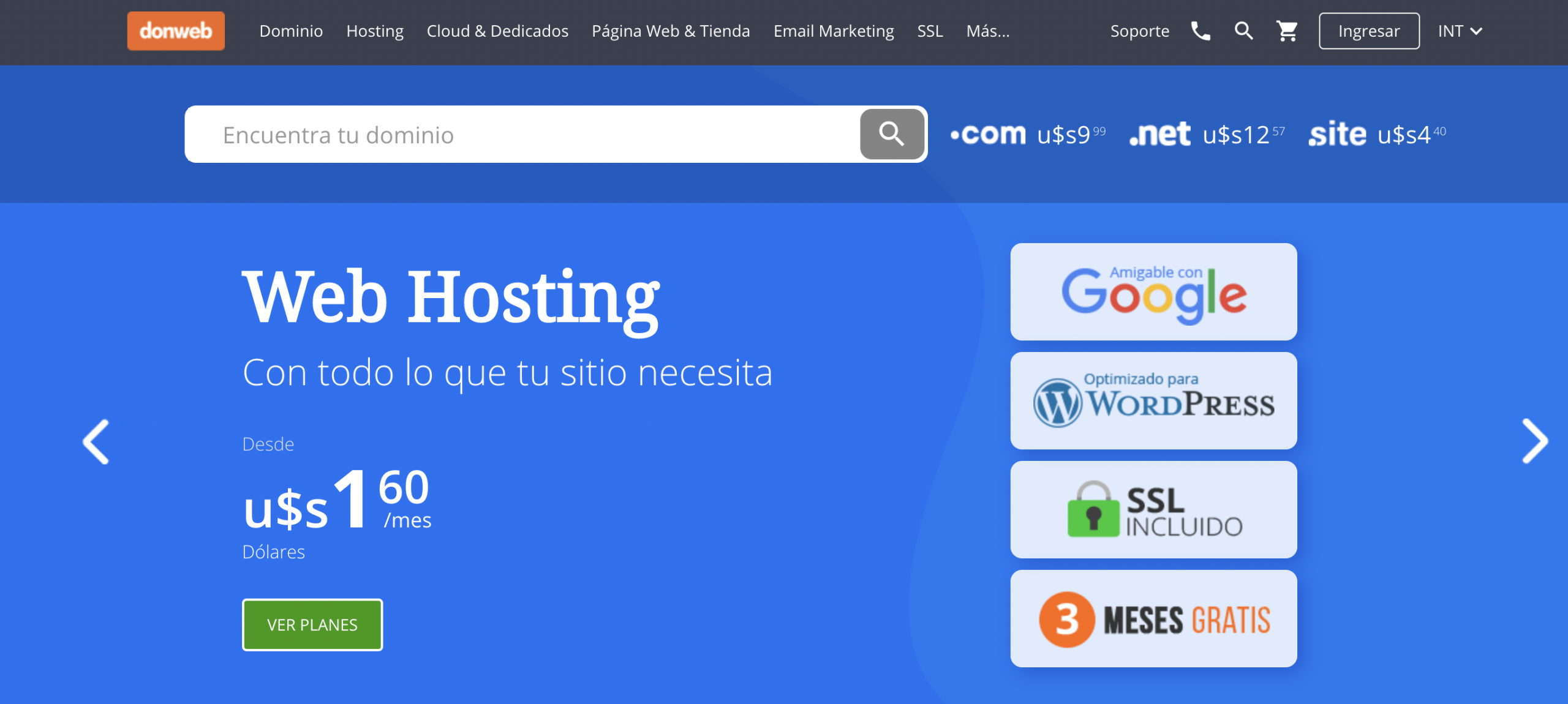Click 'Con todo lo que tu sitio necesita'
The image size is (1568, 704).
pyautogui.click(x=508, y=373)
